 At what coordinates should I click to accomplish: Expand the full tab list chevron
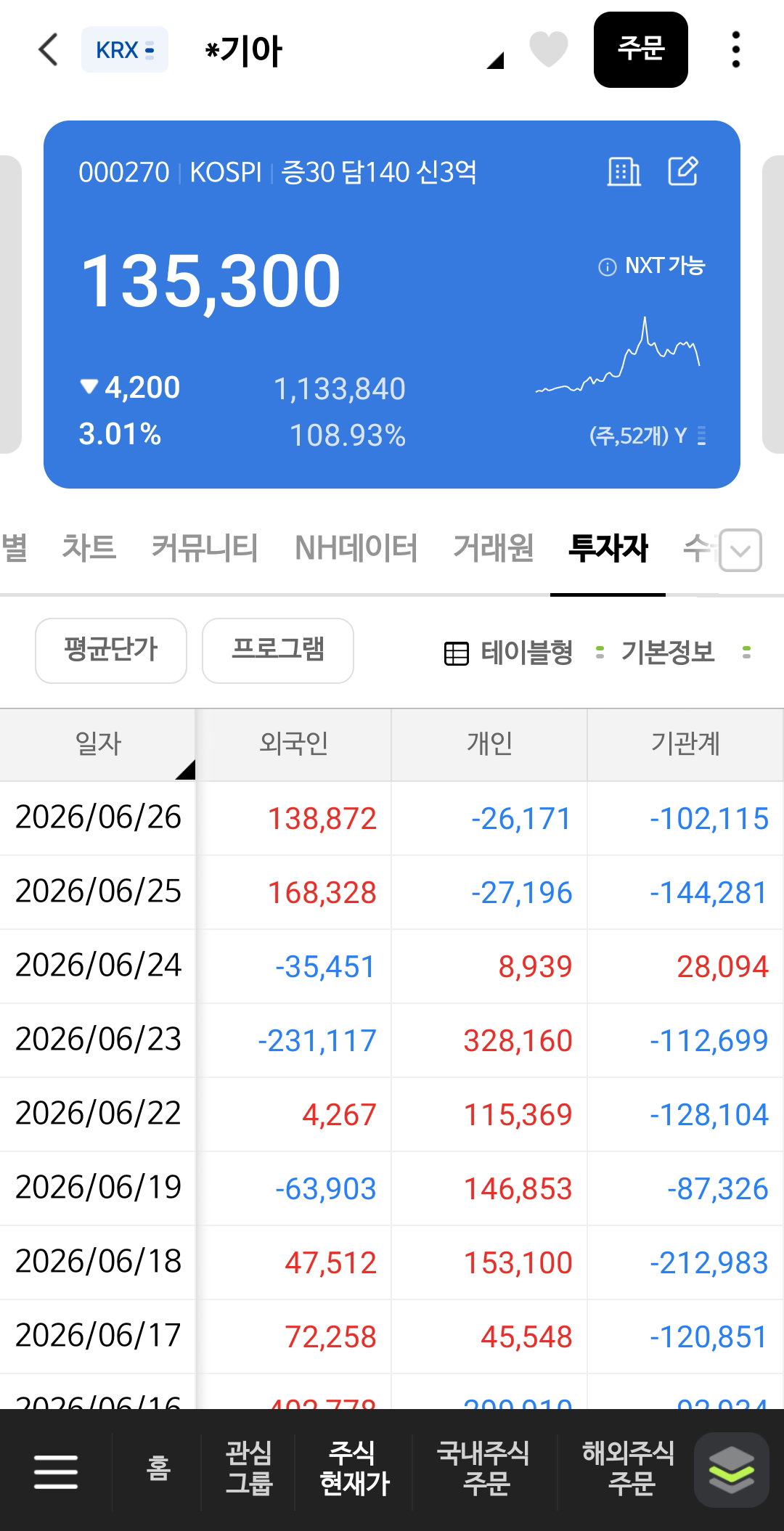click(740, 550)
